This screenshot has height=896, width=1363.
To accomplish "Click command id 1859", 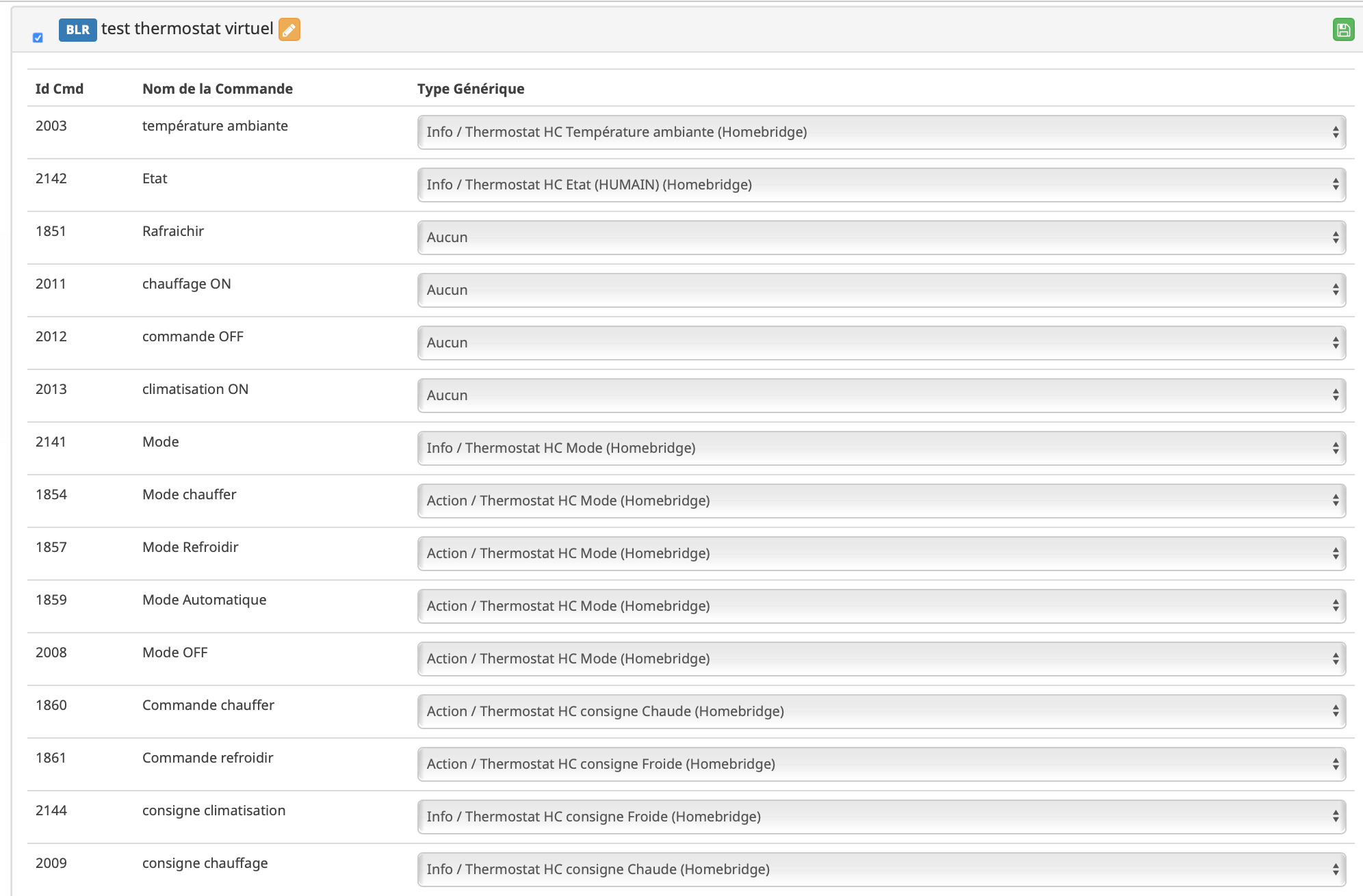I will (51, 600).
